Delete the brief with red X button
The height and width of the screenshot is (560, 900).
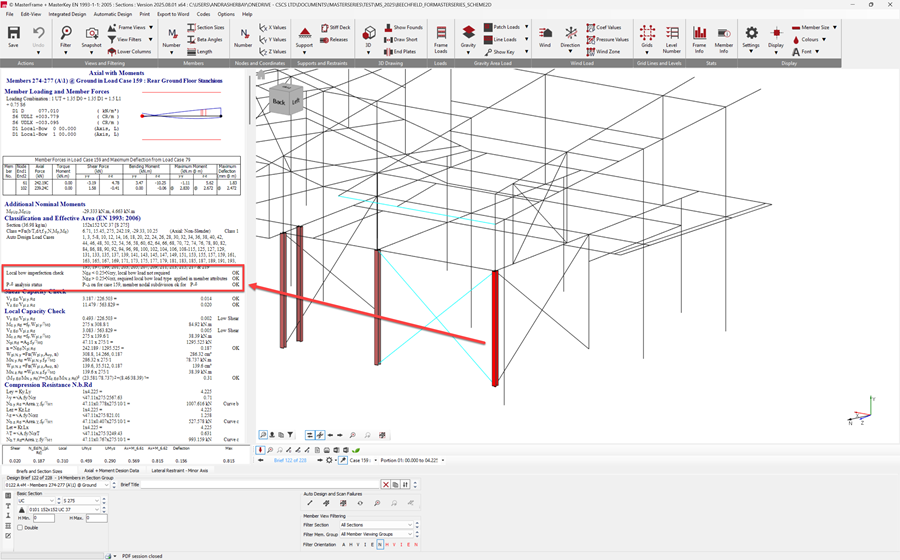click(386, 485)
